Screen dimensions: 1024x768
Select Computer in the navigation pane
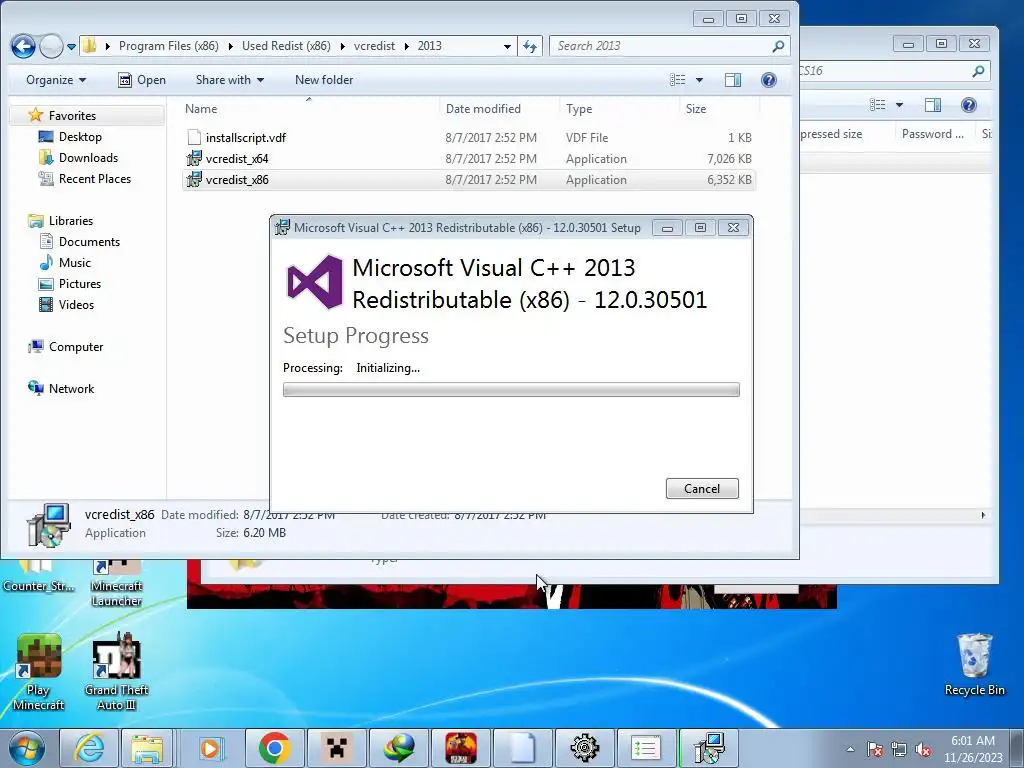pos(66,347)
